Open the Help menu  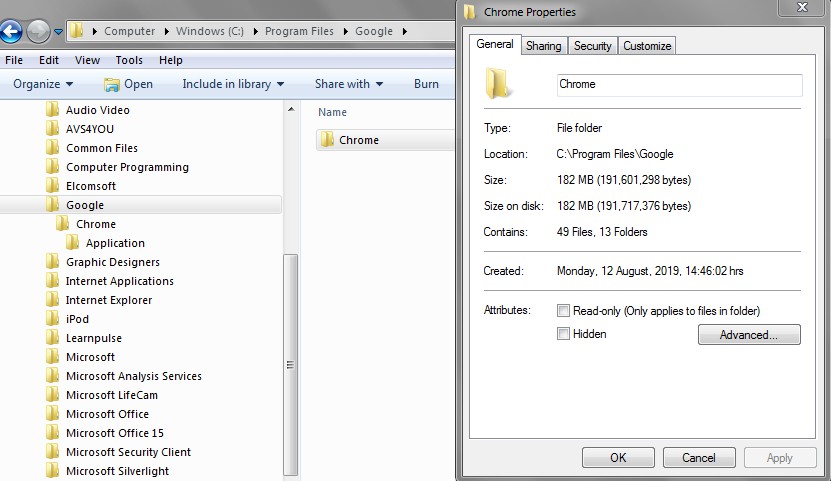tap(171, 60)
